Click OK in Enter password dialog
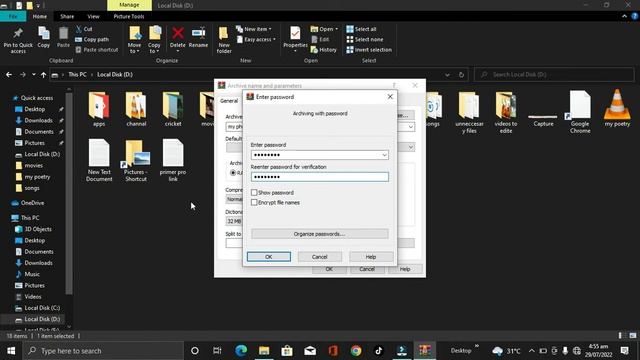 (269, 256)
